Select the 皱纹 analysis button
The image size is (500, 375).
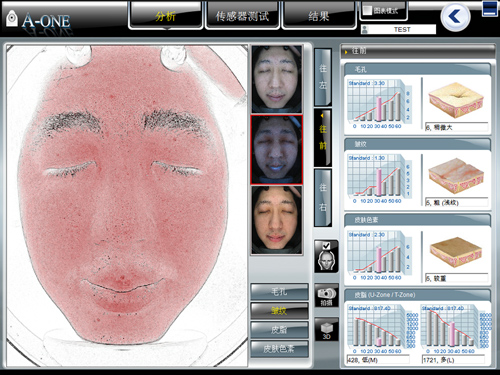click(279, 311)
